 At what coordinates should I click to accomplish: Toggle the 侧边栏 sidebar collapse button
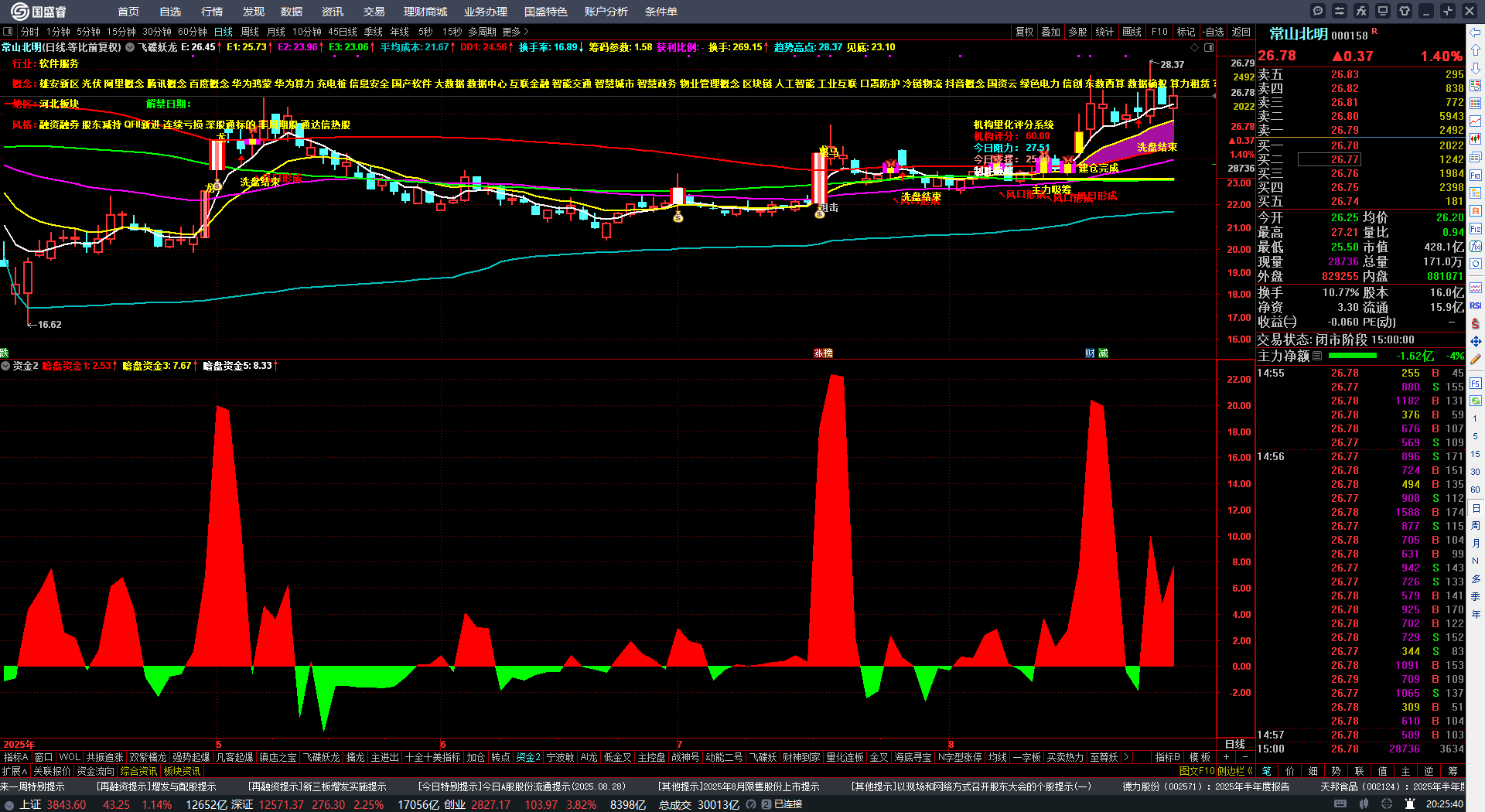pyautogui.click(x=1235, y=771)
